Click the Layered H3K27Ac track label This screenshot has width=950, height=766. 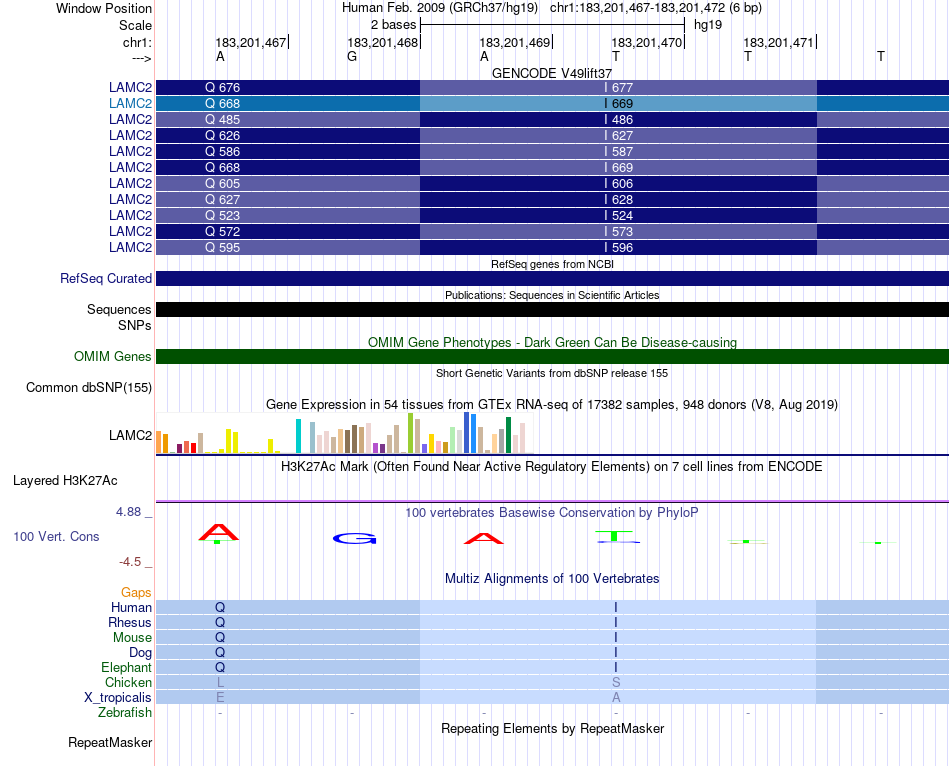click(x=65, y=481)
